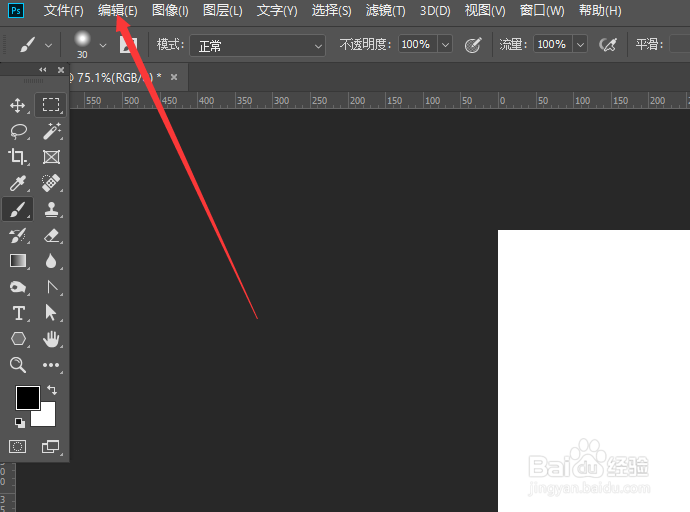
Task: Select the Polygon shape tool
Action: pyautogui.click(x=18, y=339)
